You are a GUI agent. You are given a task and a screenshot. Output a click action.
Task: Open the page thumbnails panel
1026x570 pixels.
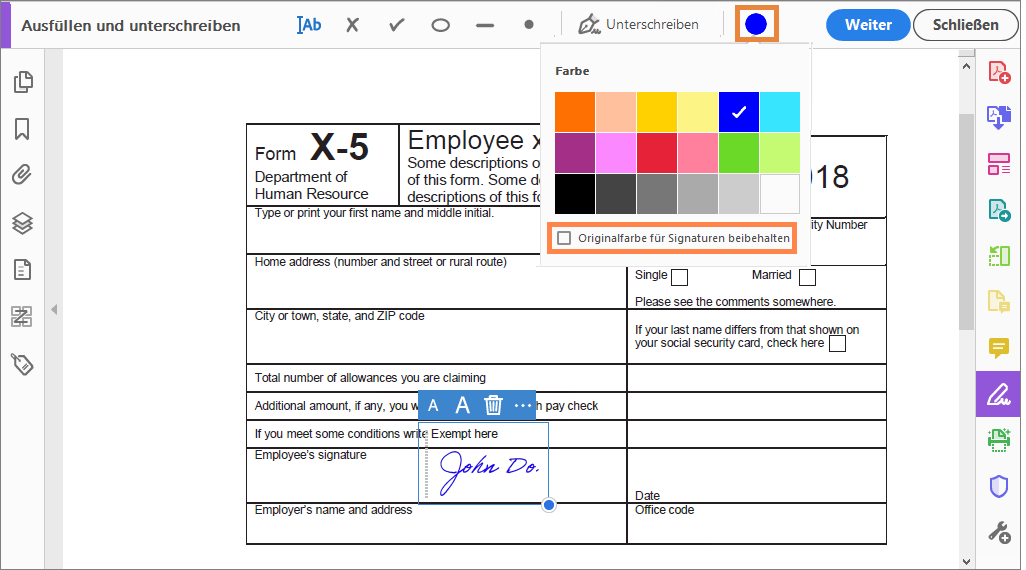23,82
